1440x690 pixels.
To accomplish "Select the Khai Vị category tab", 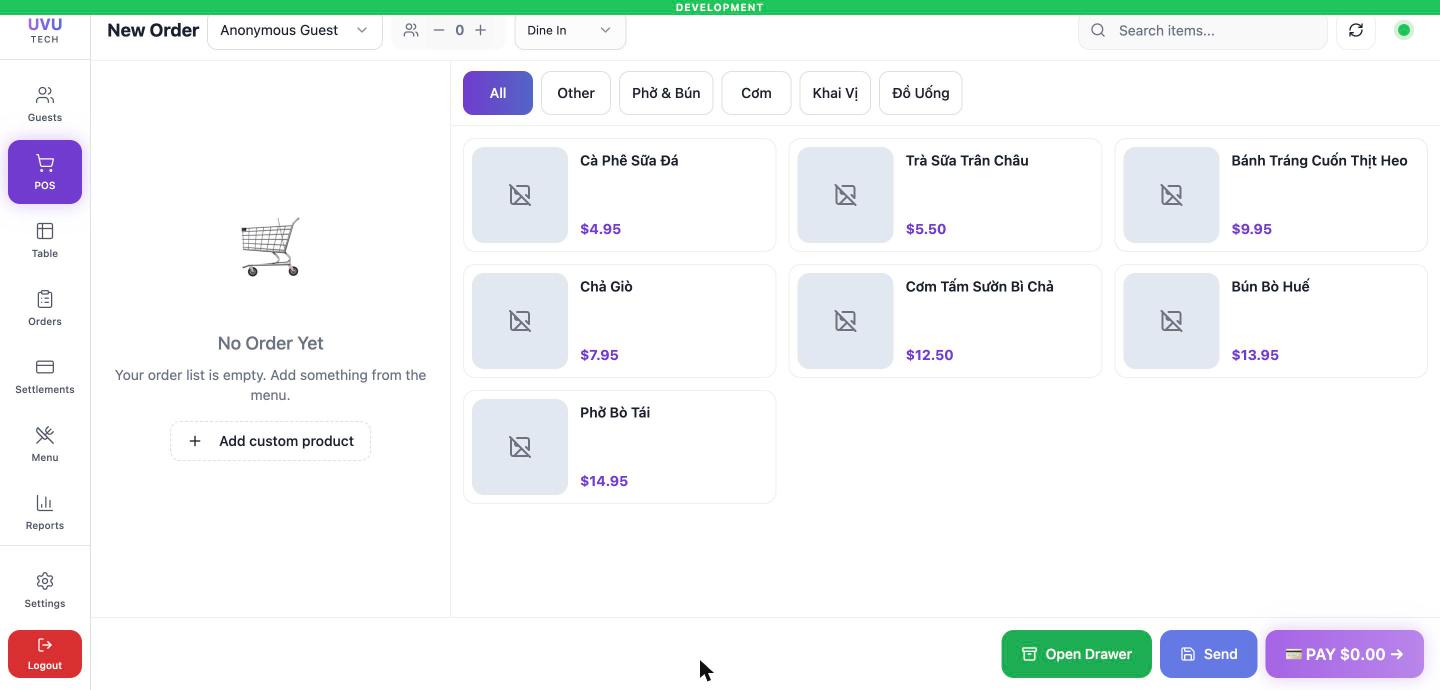I will pos(835,93).
